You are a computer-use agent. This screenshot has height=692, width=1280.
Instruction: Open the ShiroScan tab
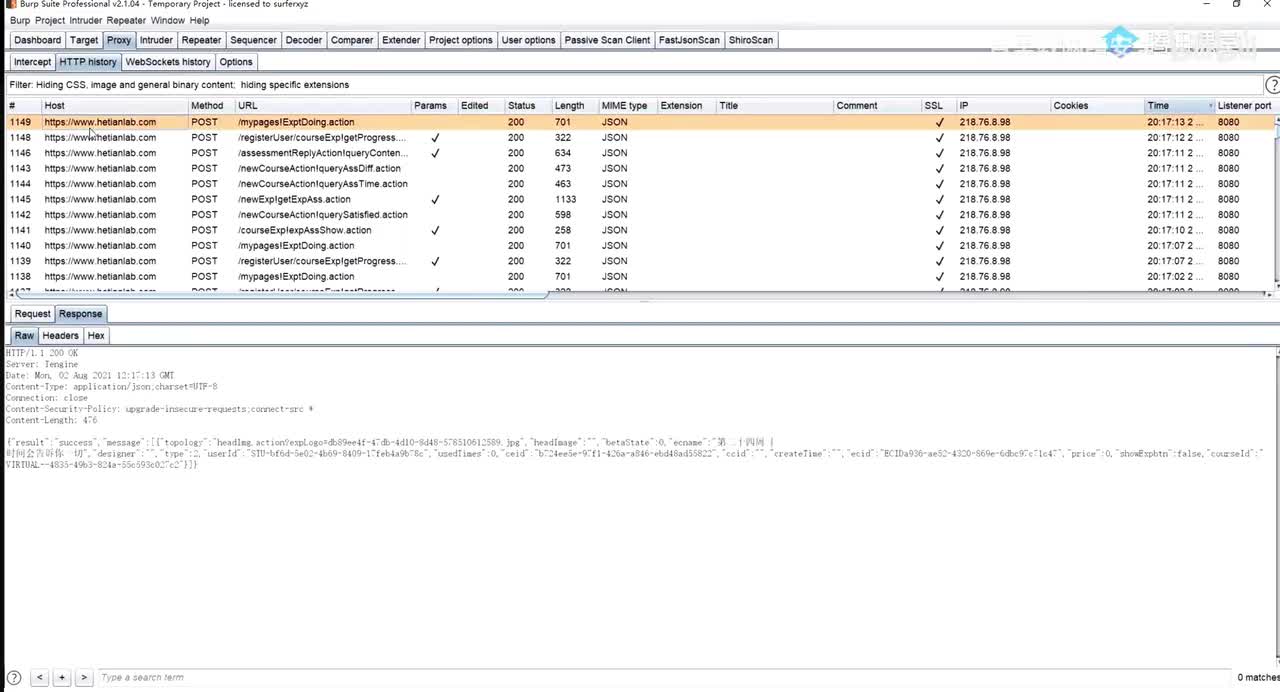pos(751,40)
